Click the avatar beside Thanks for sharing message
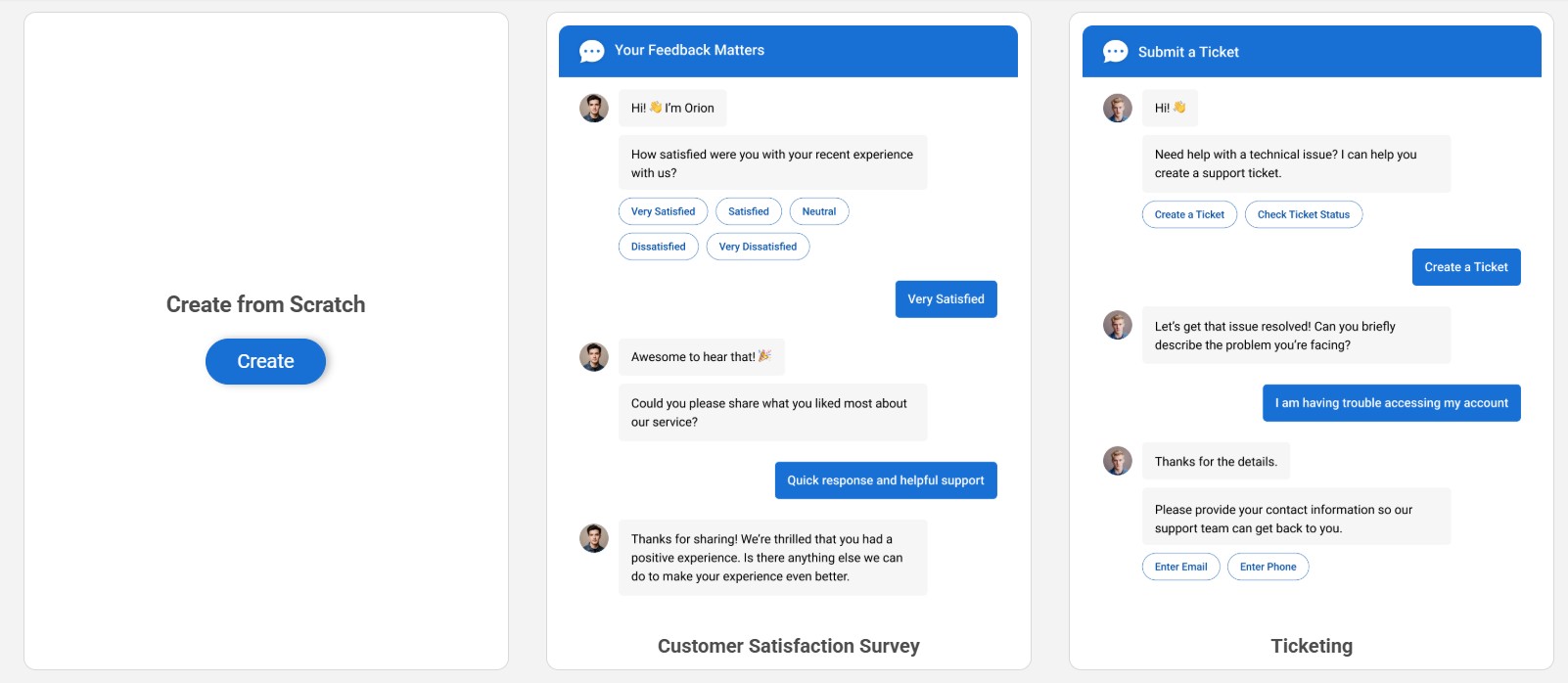 [x=593, y=538]
